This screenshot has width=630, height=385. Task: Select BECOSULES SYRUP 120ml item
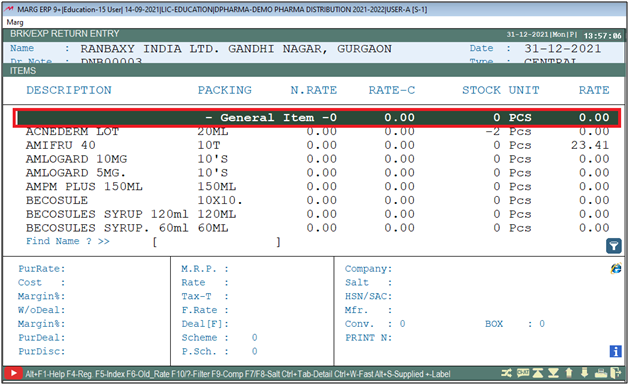(317, 214)
